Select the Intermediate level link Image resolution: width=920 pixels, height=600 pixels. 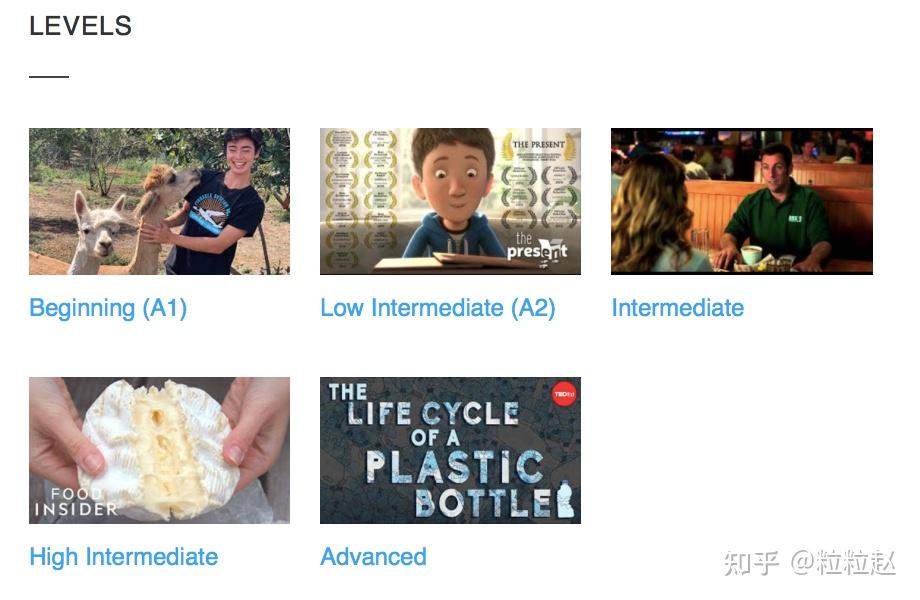coord(678,308)
